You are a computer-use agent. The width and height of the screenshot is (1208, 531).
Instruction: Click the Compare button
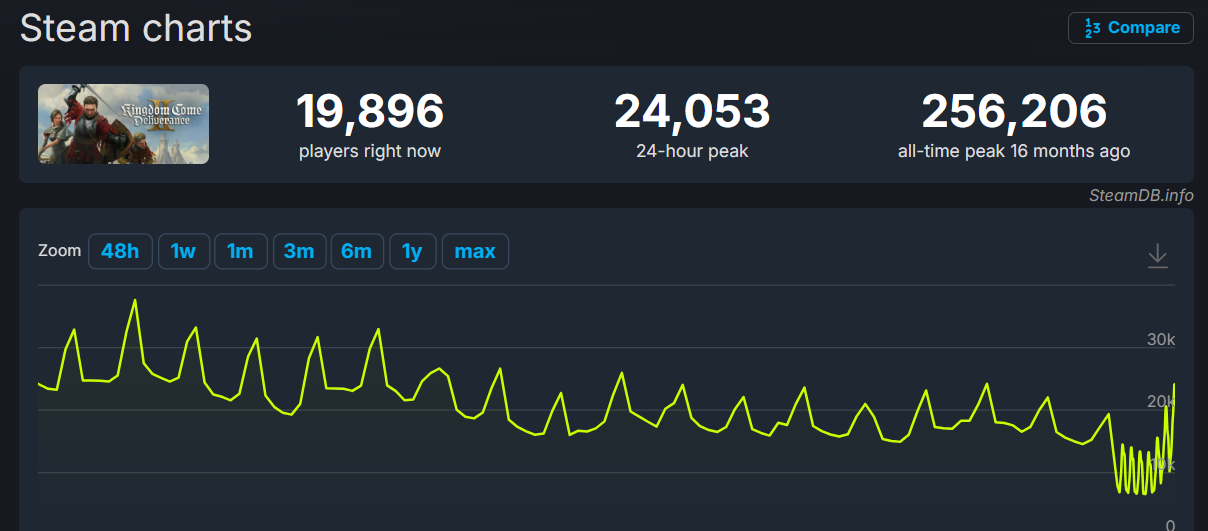[1131, 28]
